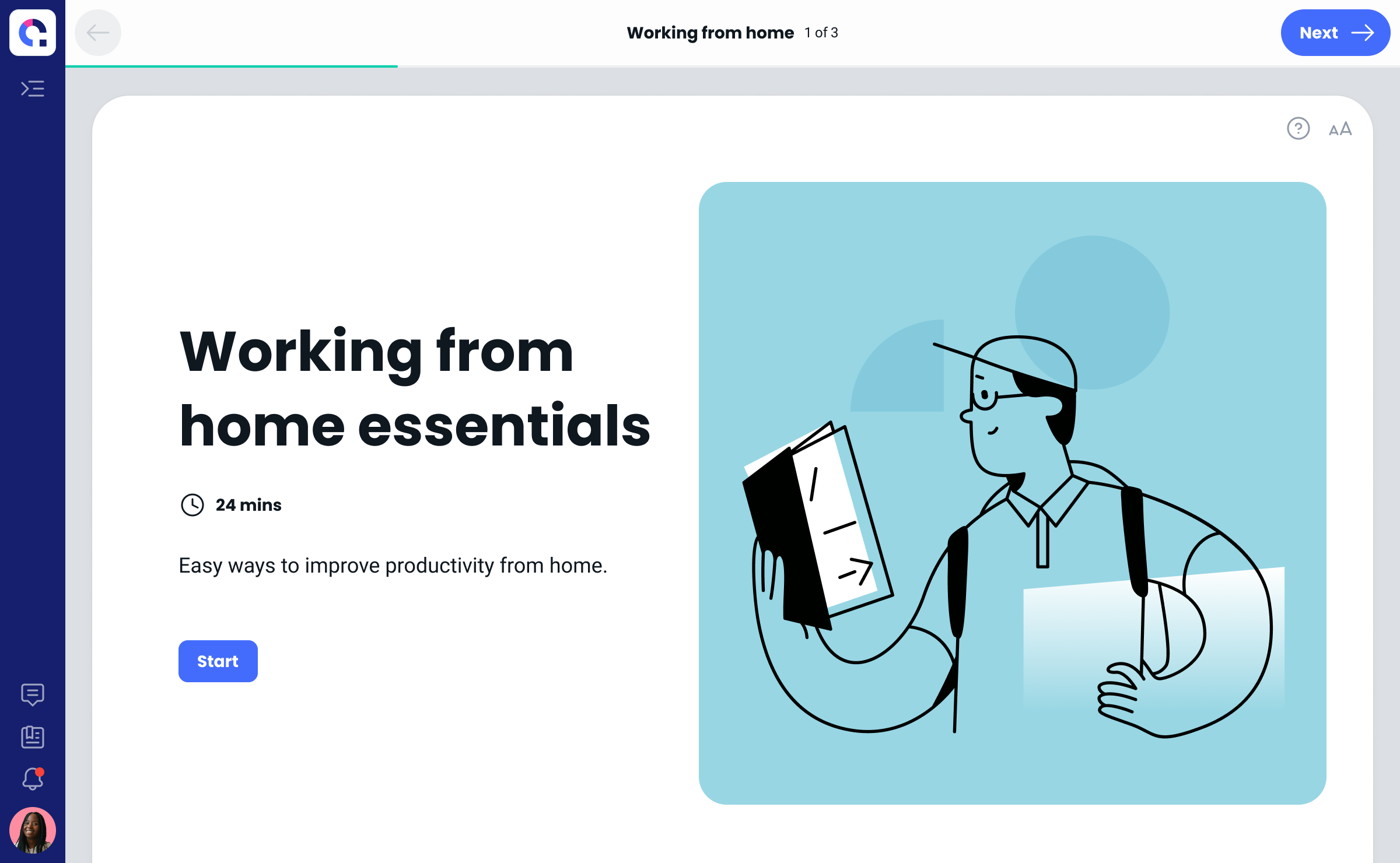Click the Next button to advance
1400x863 pixels.
coord(1334,33)
